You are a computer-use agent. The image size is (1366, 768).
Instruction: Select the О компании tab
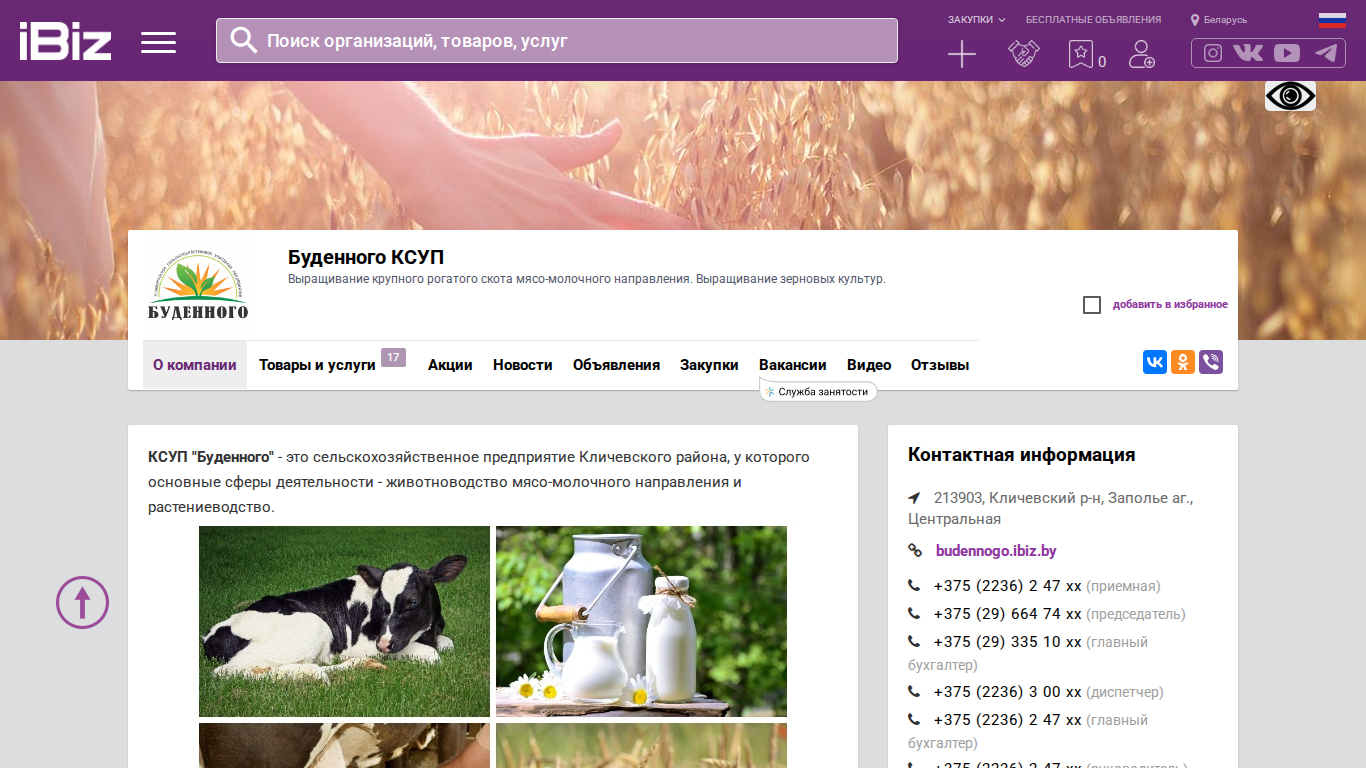pyautogui.click(x=195, y=365)
